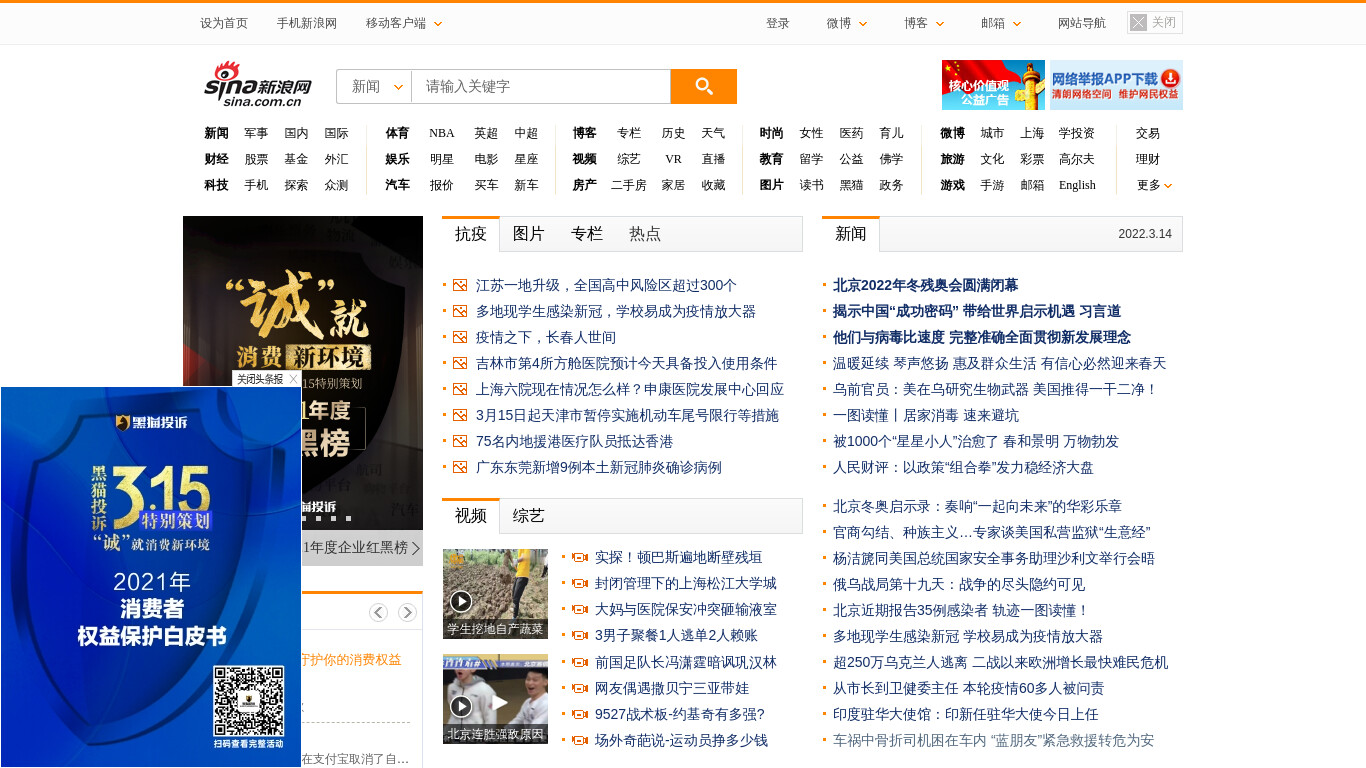Click video icon beside 9527战术板
The width and height of the screenshot is (1366, 768).
click(579, 714)
